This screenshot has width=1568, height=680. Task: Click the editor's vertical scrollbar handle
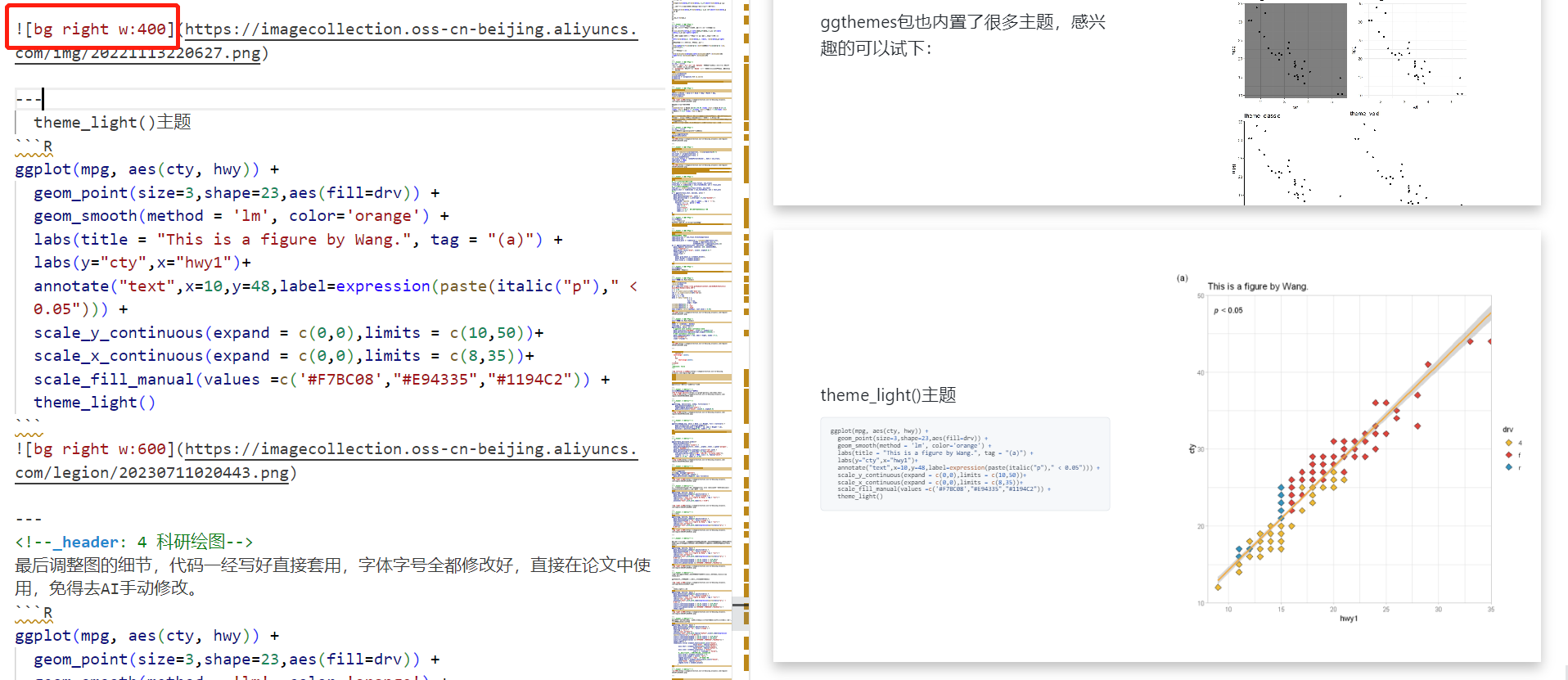tap(740, 614)
